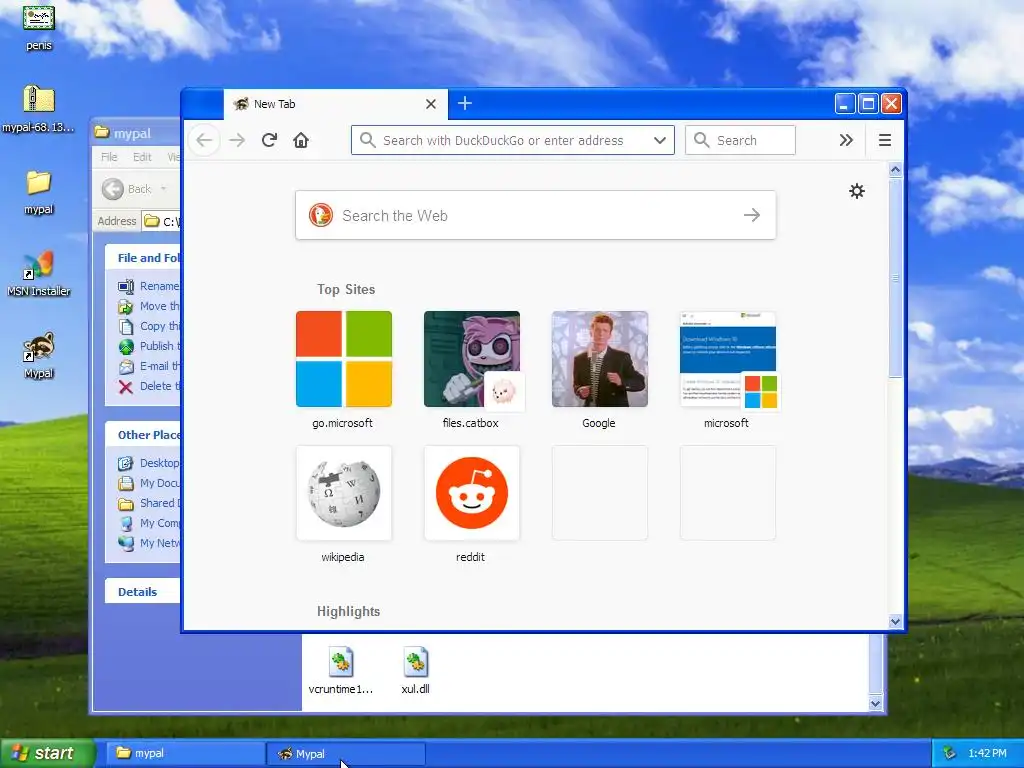Select the New Tab tab

tap(336, 104)
